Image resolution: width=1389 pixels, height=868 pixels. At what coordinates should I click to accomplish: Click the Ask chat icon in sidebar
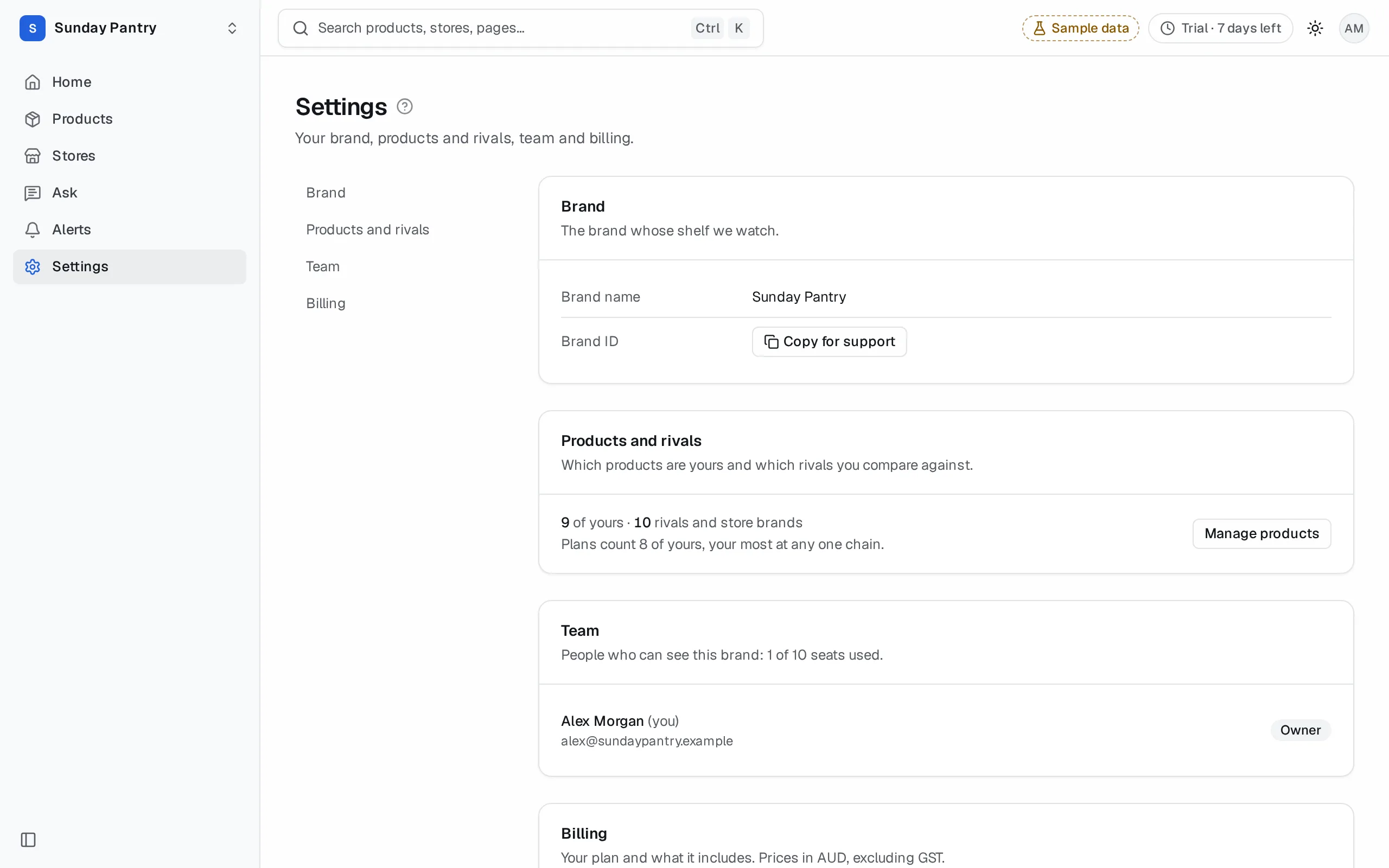[x=33, y=193]
